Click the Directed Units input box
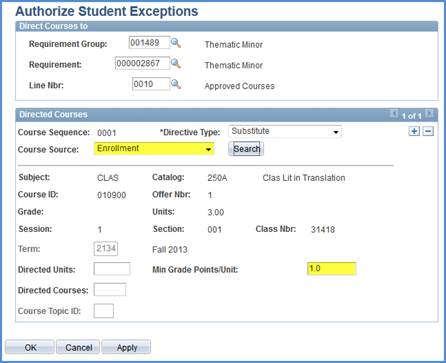This screenshot has height=363, width=446. click(112, 269)
